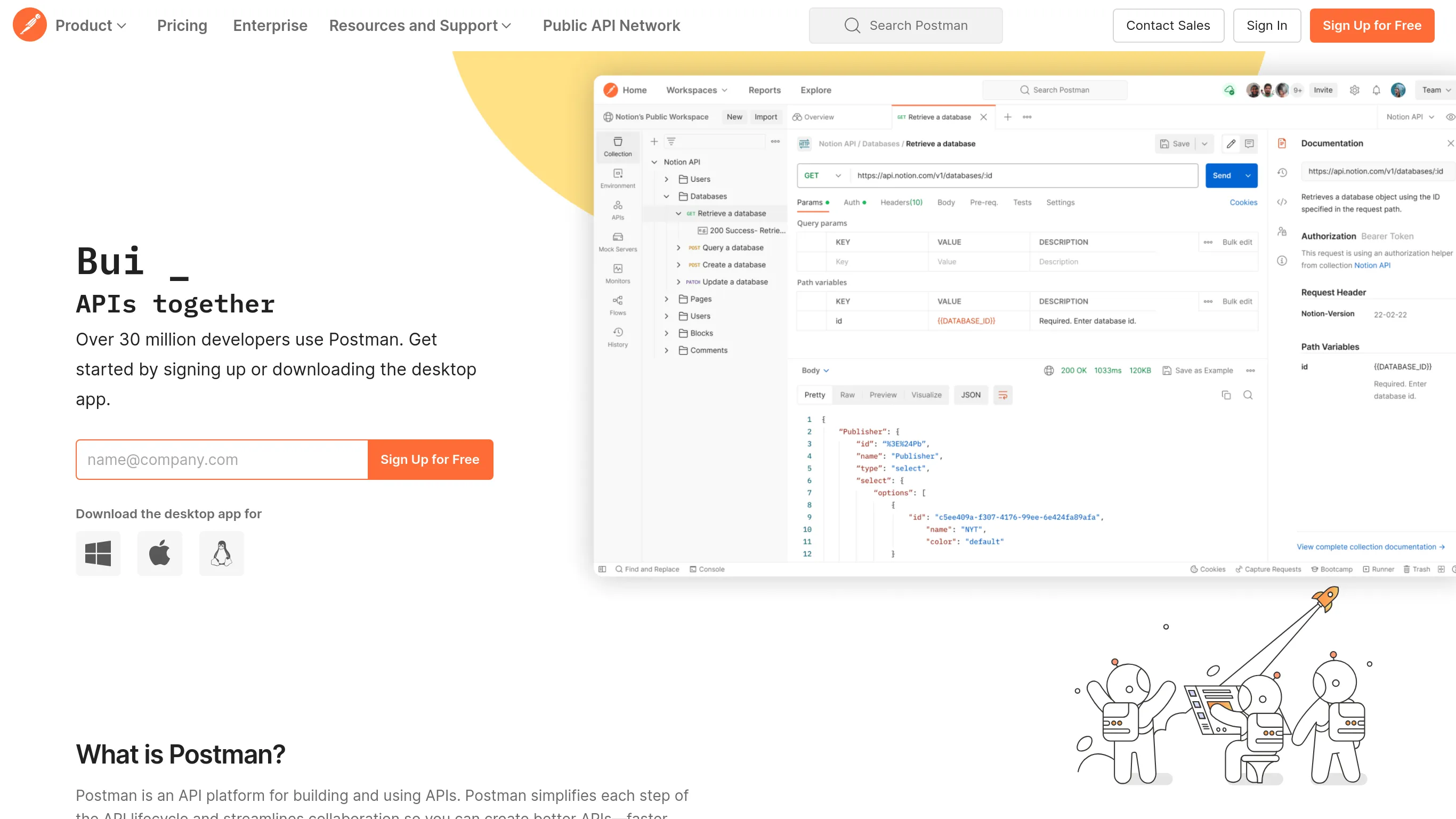
Task: Open the Send button dropdown arrow
Action: click(x=1248, y=175)
